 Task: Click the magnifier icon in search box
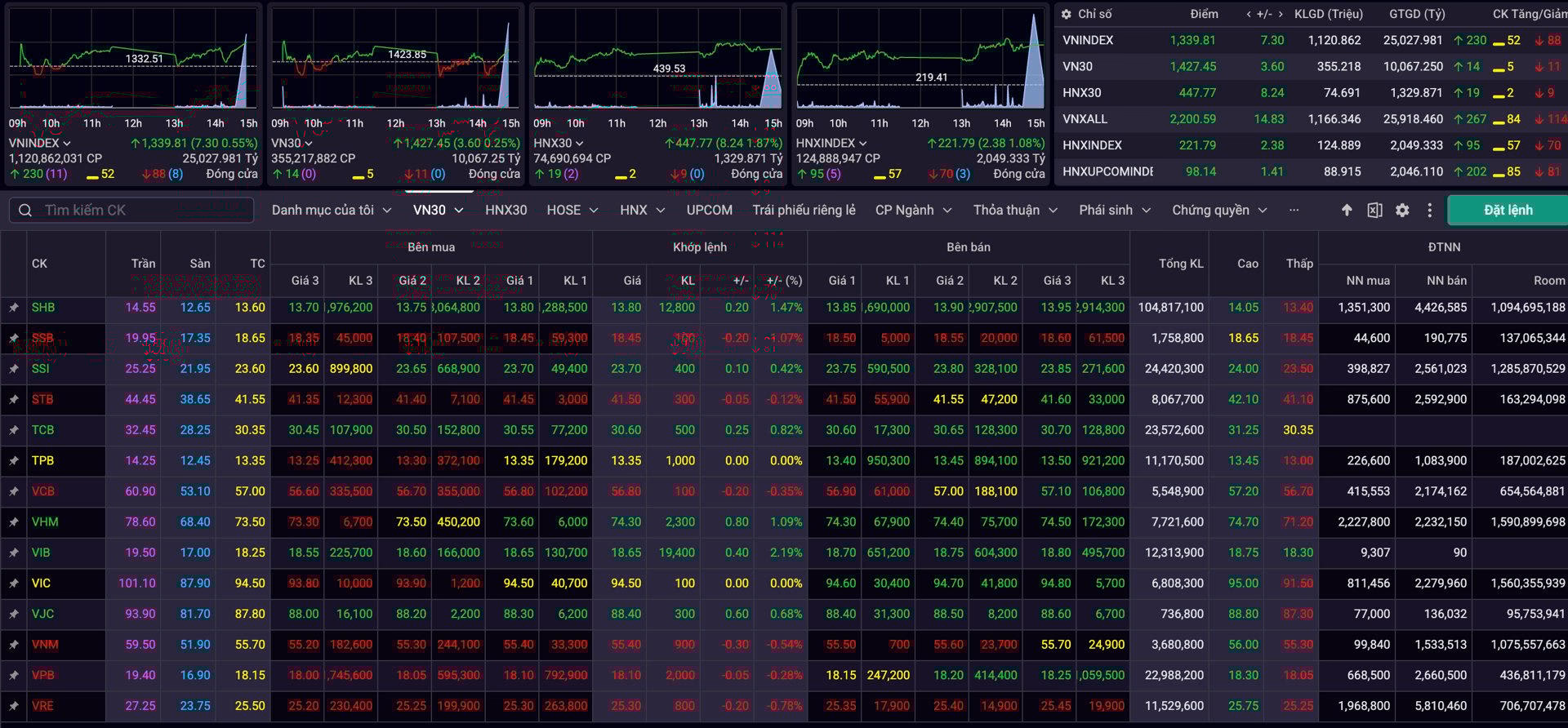[x=25, y=211]
